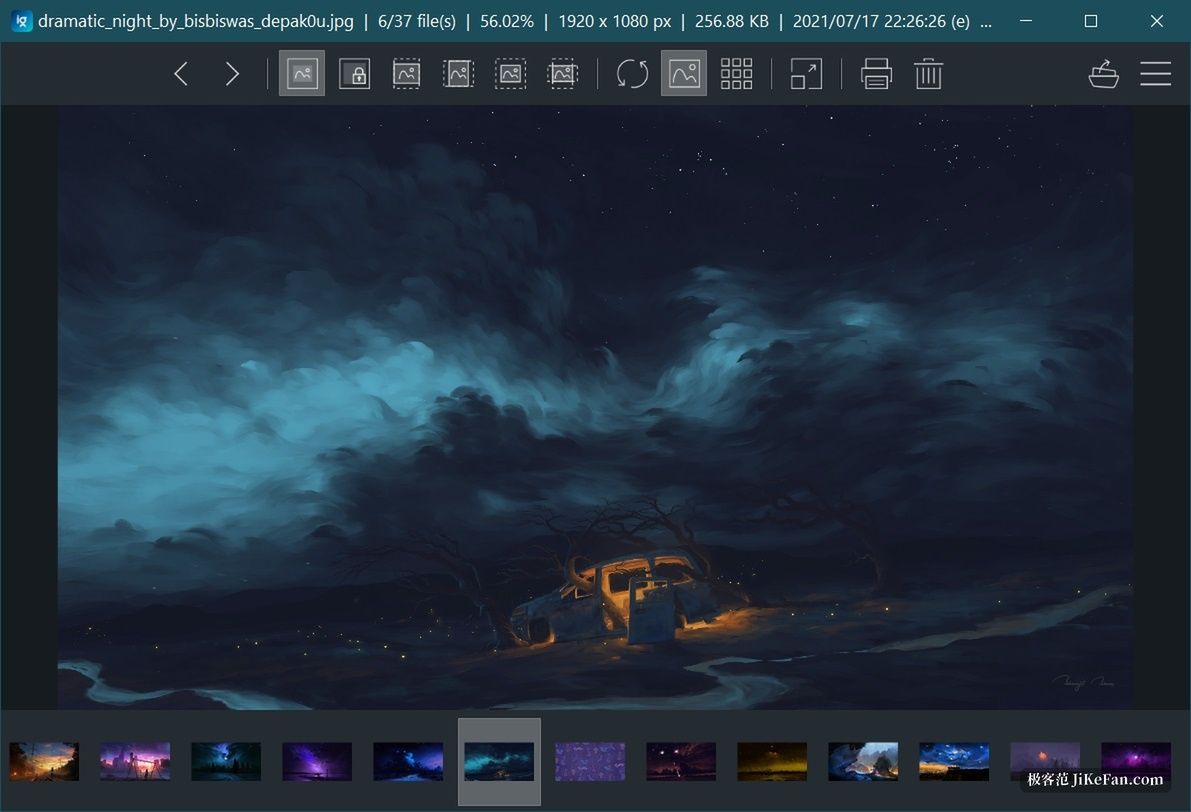This screenshot has width=1191, height=812.
Task: Select the Auto zoom mode icon
Action: pos(302,74)
